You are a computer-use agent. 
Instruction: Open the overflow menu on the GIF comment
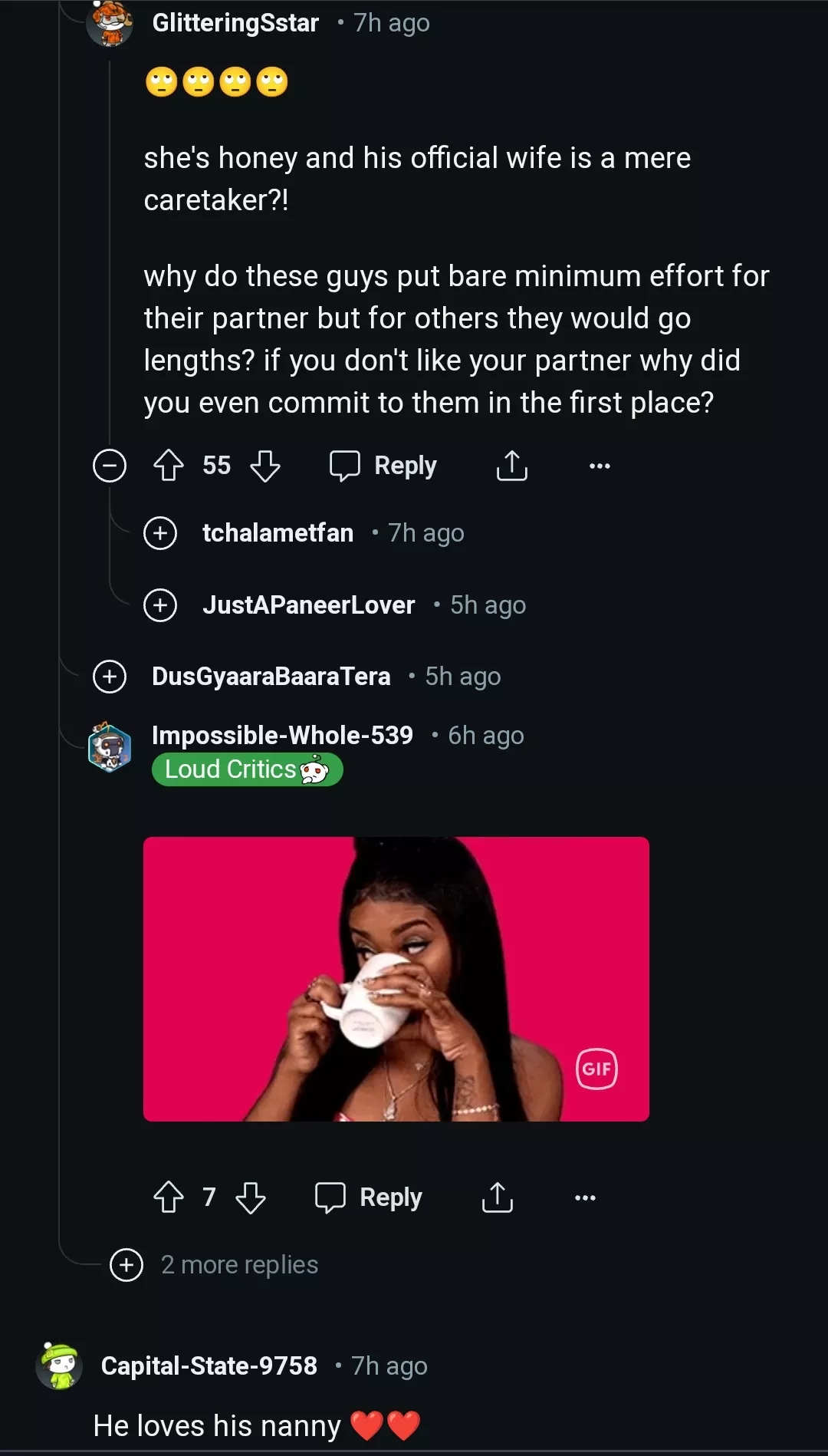pyautogui.click(x=585, y=1197)
